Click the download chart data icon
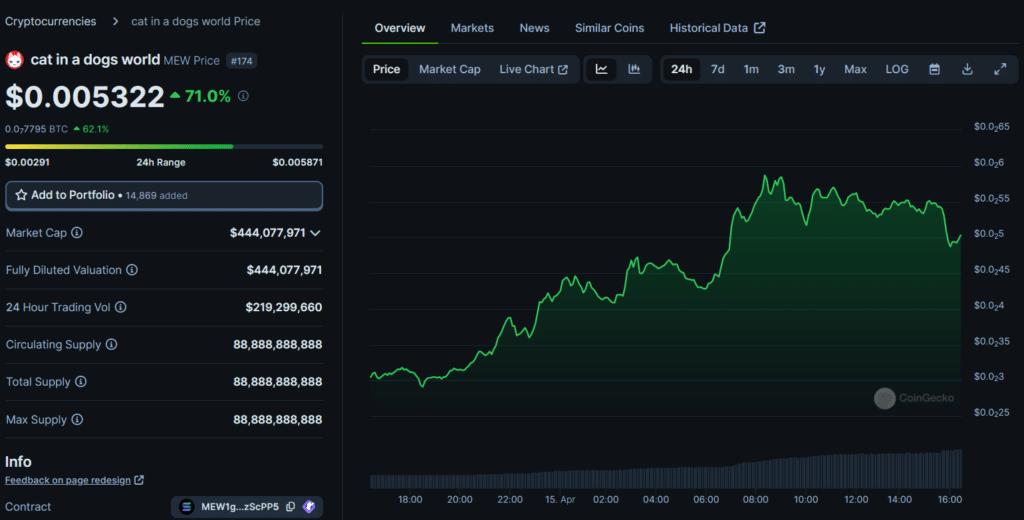Image resolution: width=1024 pixels, height=520 pixels. tap(967, 69)
